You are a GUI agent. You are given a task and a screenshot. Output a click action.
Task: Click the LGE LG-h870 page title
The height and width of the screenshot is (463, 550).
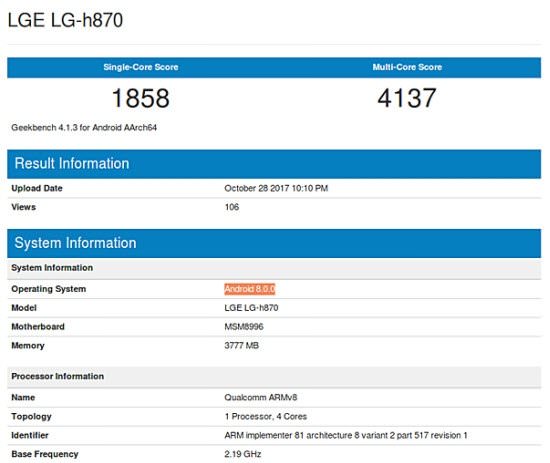(x=65, y=20)
